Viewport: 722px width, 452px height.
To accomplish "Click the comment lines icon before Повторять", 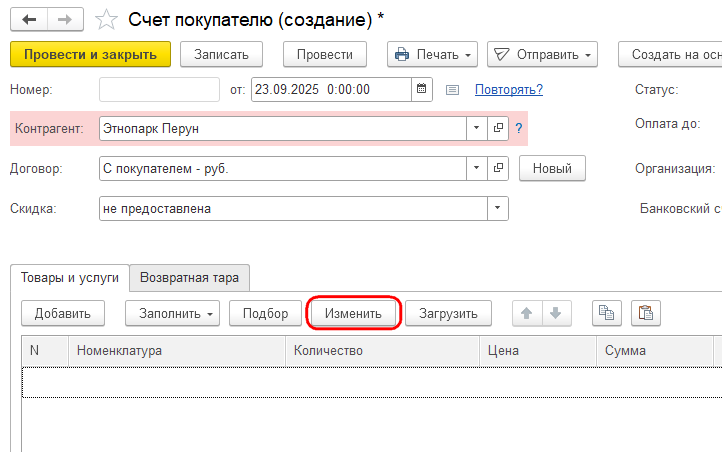I will [x=452, y=90].
